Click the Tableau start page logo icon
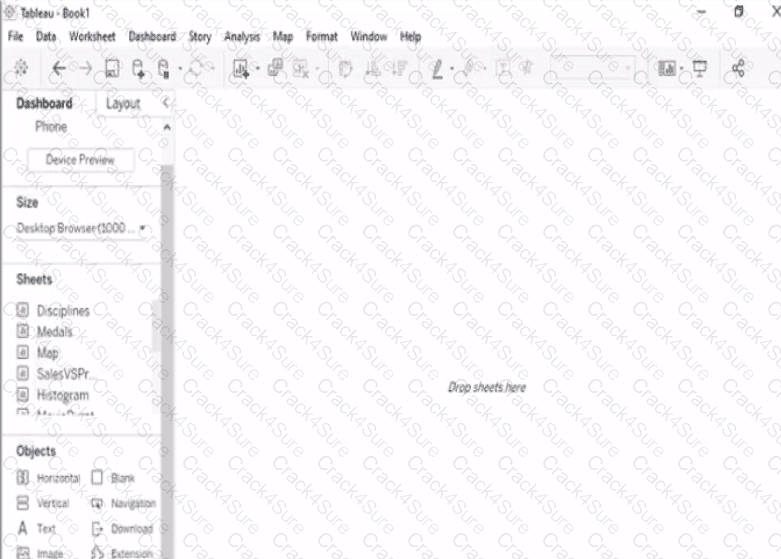The width and height of the screenshot is (781, 559). (21, 68)
